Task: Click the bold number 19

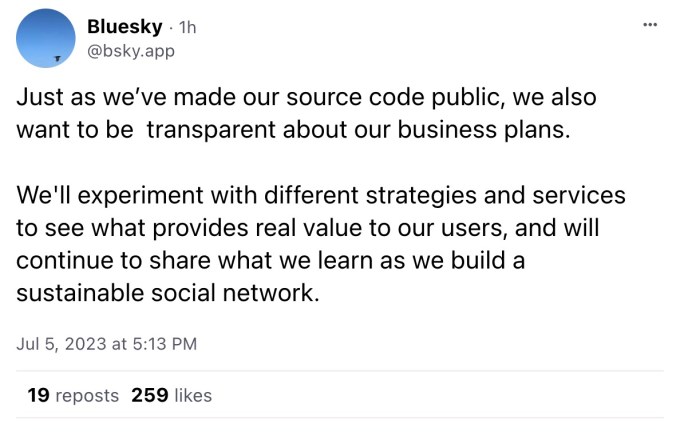Action: pos(38,395)
